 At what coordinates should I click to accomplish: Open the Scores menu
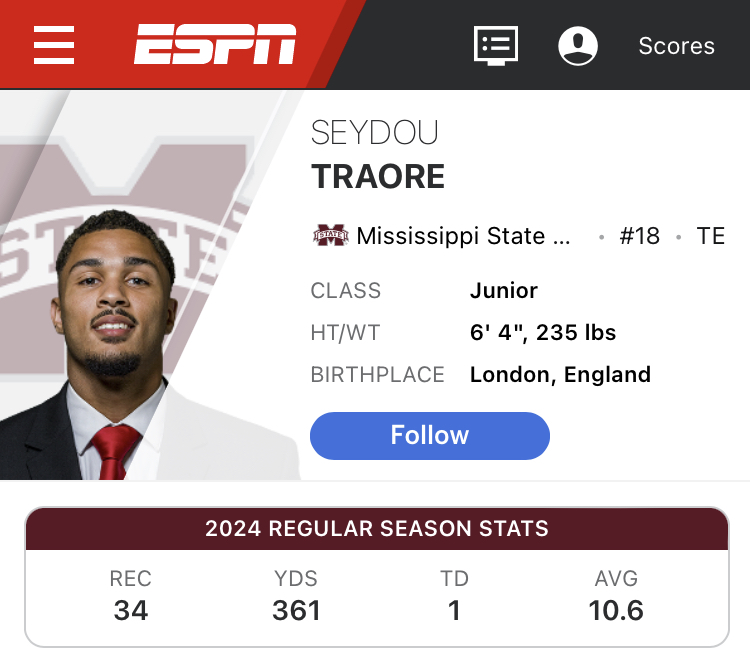point(676,46)
